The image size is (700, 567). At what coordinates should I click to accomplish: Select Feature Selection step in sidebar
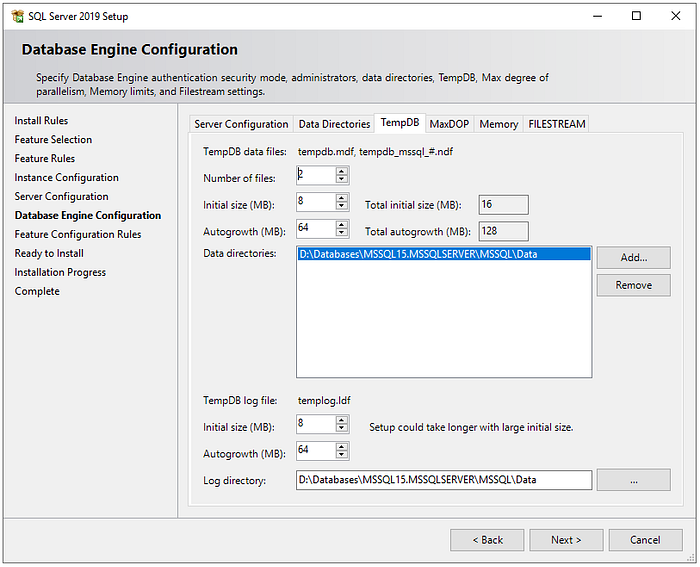click(x=53, y=140)
